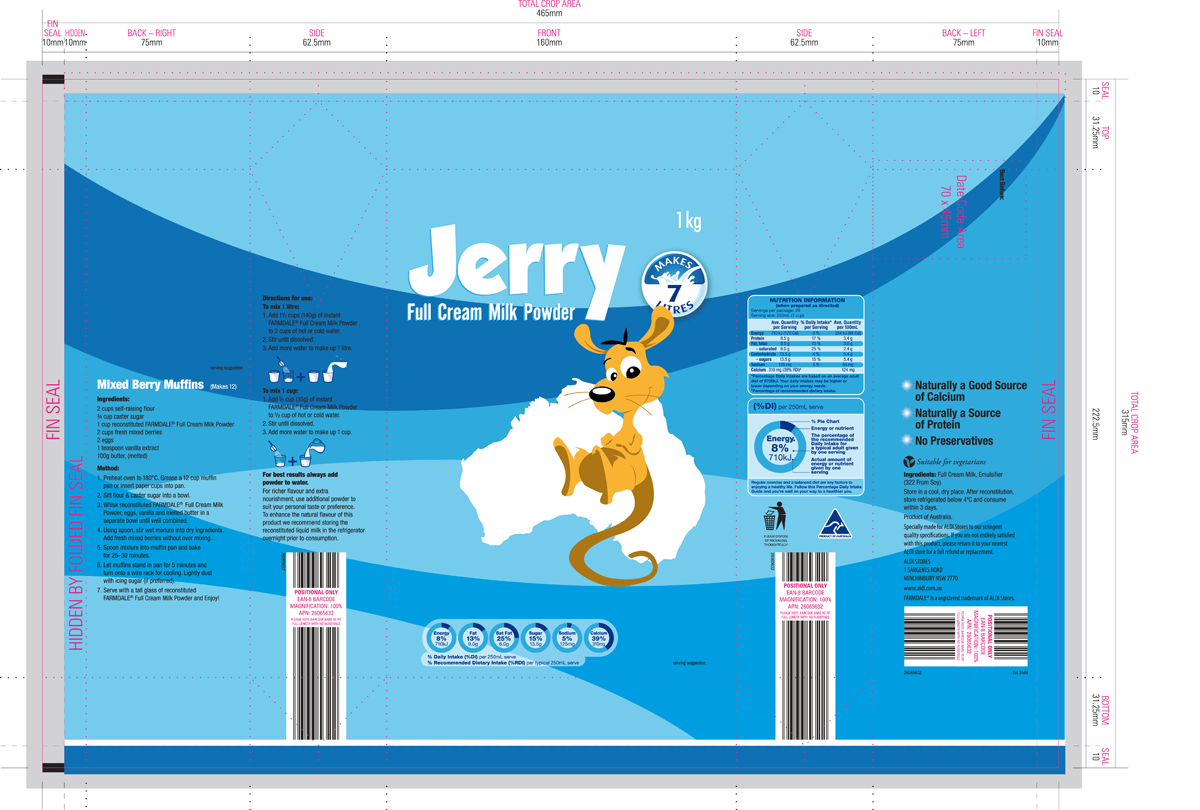
Task: Select the Nutrition Information table title
Action: click(806, 300)
